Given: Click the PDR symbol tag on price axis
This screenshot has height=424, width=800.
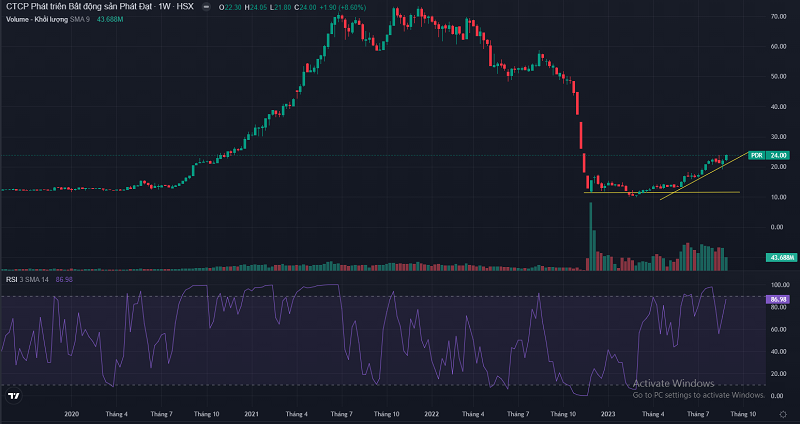Looking at the screenshot, I should click(x=755, y=155).
